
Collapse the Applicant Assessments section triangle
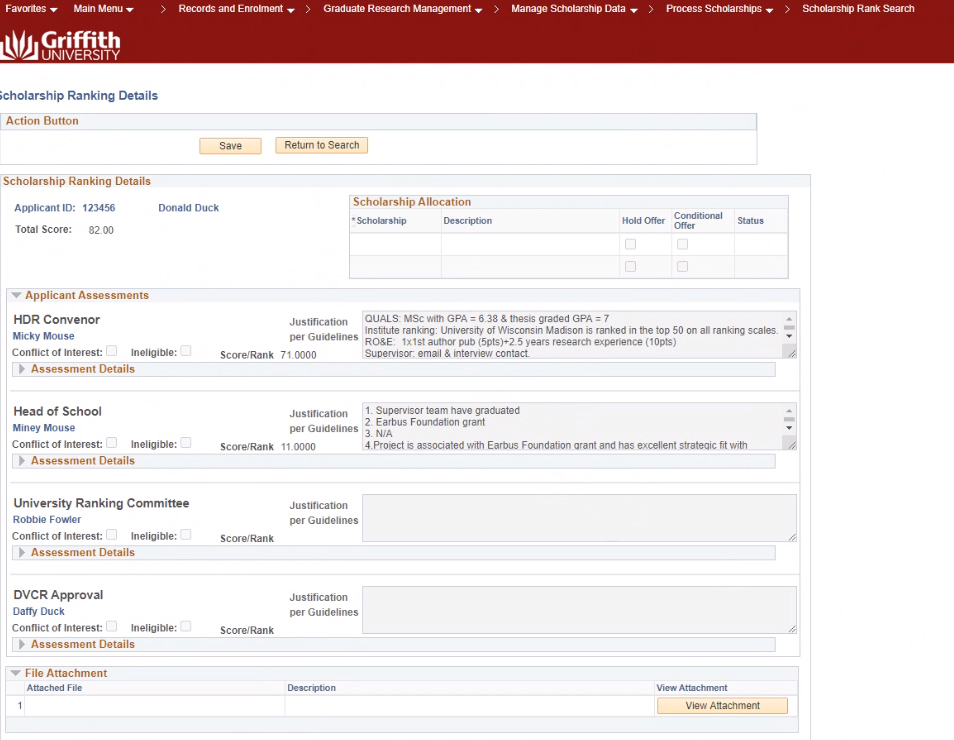coord(16,296)
